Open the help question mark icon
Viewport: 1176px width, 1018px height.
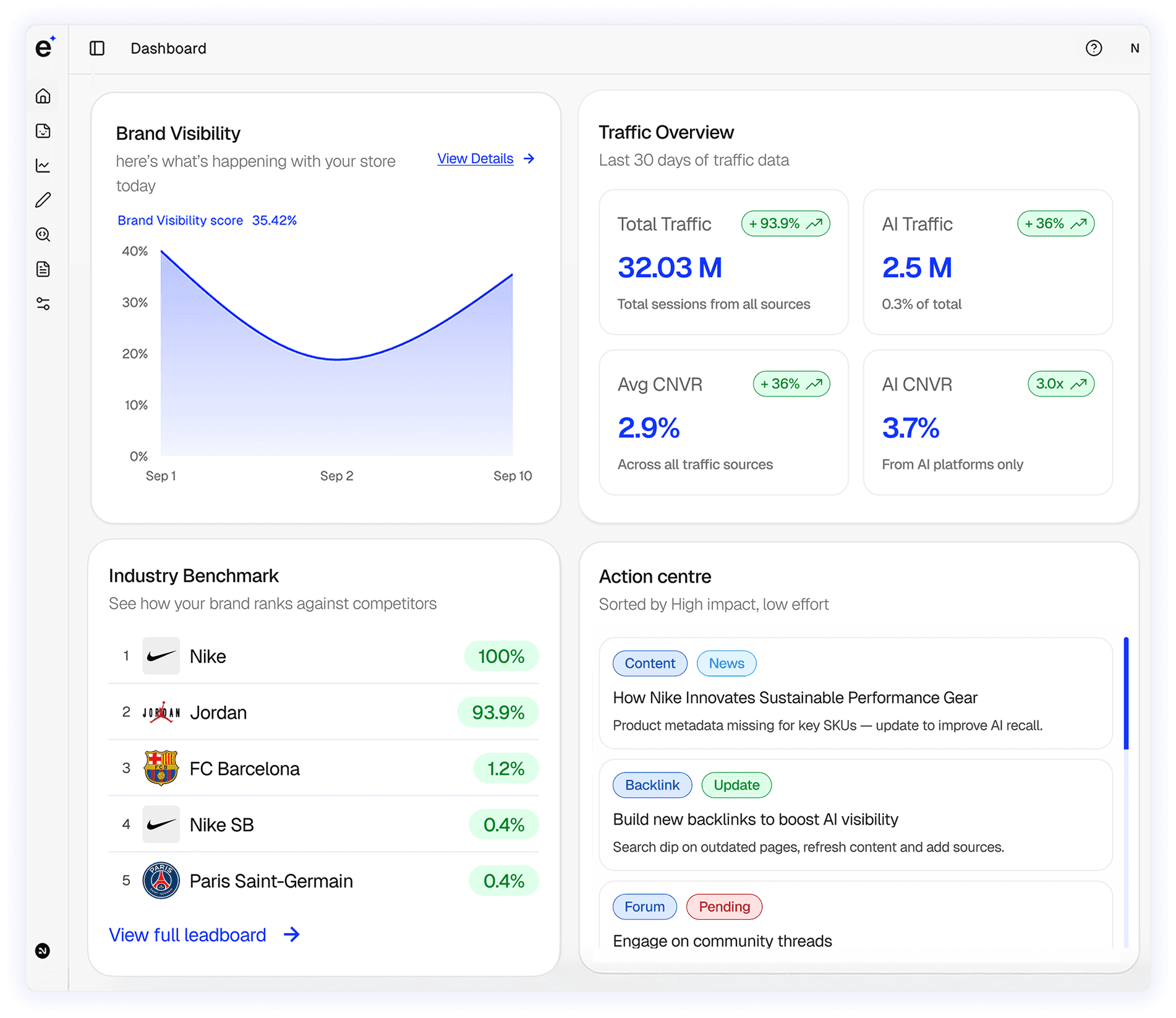(x=1094, y=48)
